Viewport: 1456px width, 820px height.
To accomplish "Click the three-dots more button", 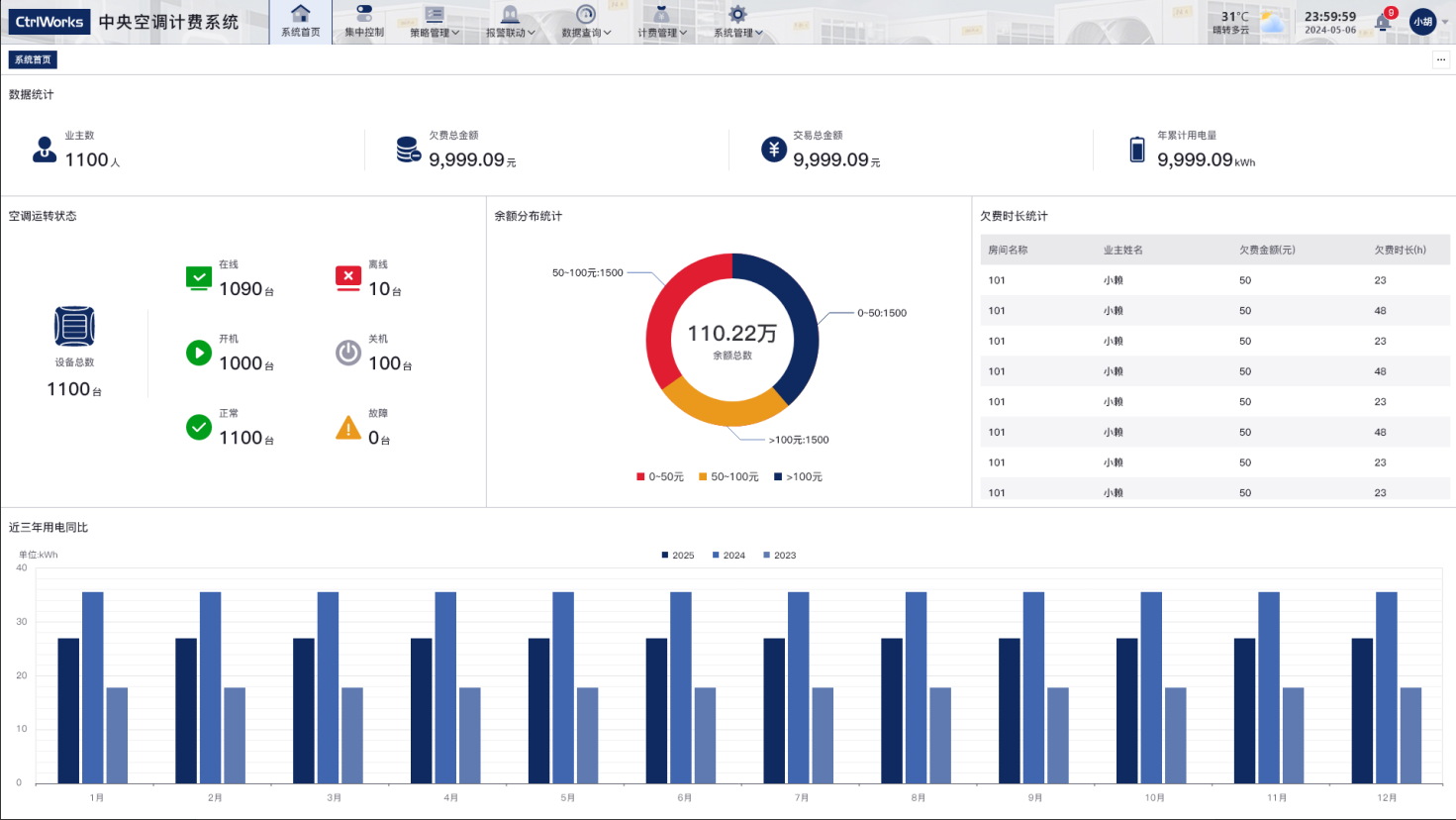I will click(1440, 60).
